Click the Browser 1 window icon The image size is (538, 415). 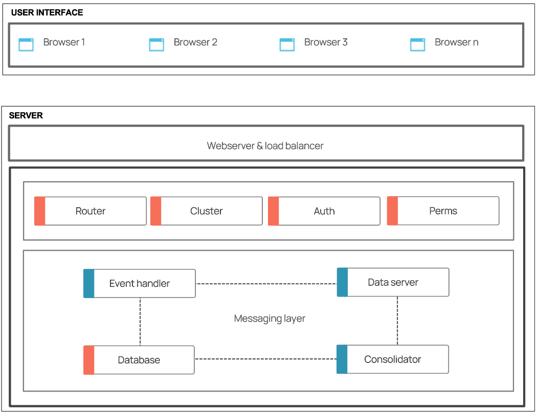pyautogui.click(x=26, y=45)
